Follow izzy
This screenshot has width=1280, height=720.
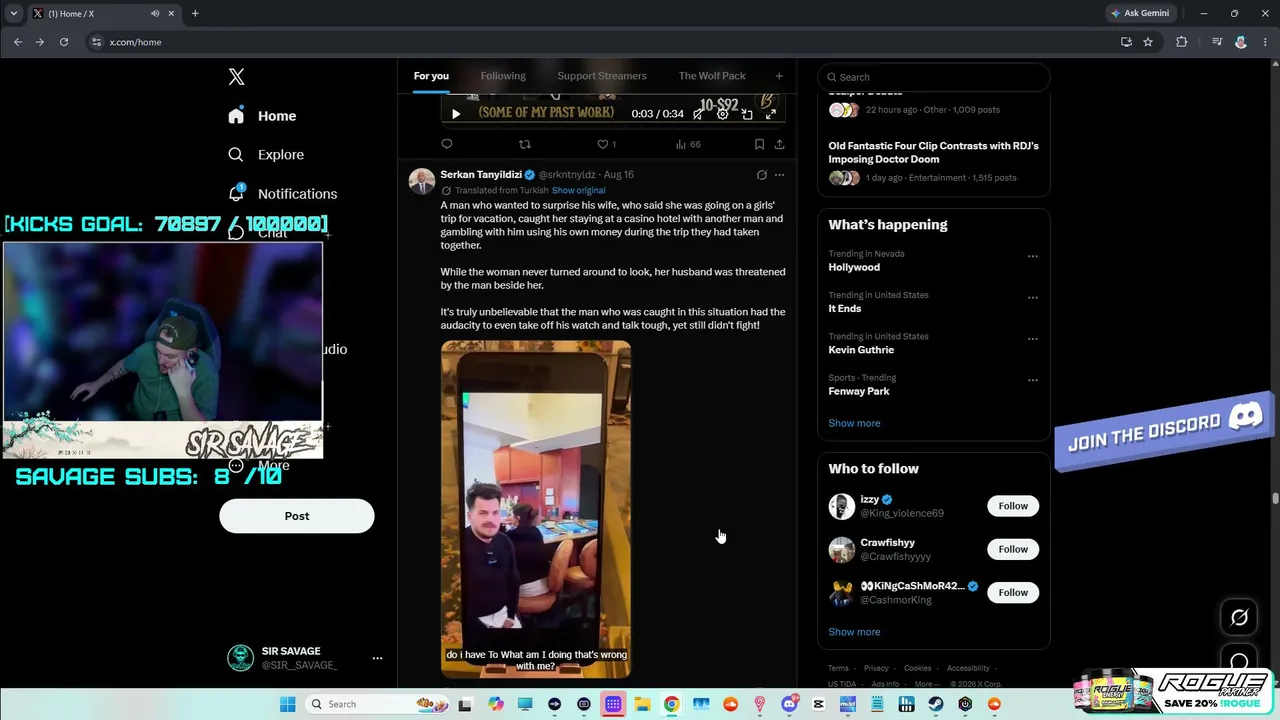(1013, 506)
